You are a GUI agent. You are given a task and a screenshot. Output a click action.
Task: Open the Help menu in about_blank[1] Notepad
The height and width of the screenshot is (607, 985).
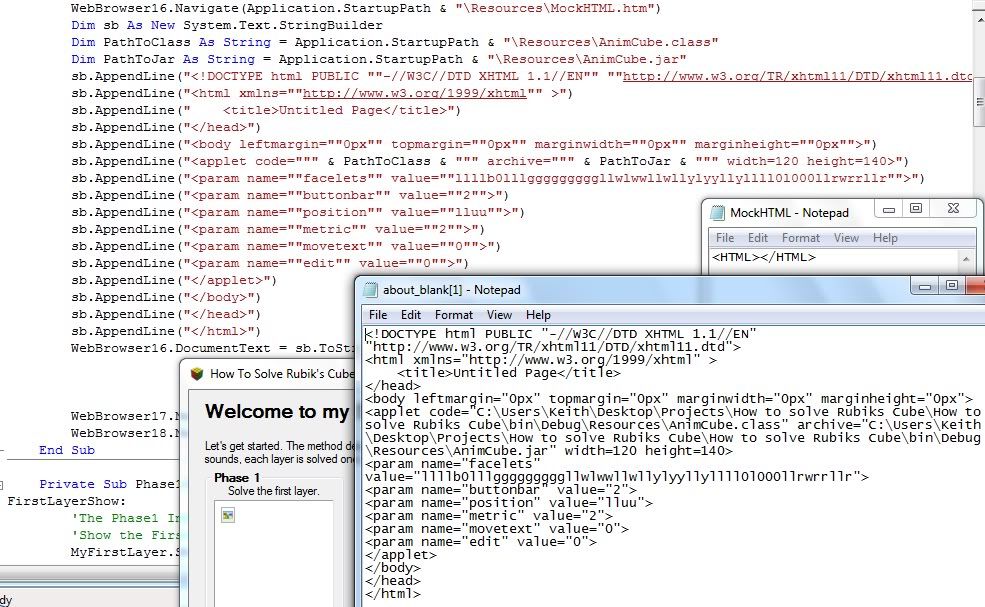coord(537,314)
